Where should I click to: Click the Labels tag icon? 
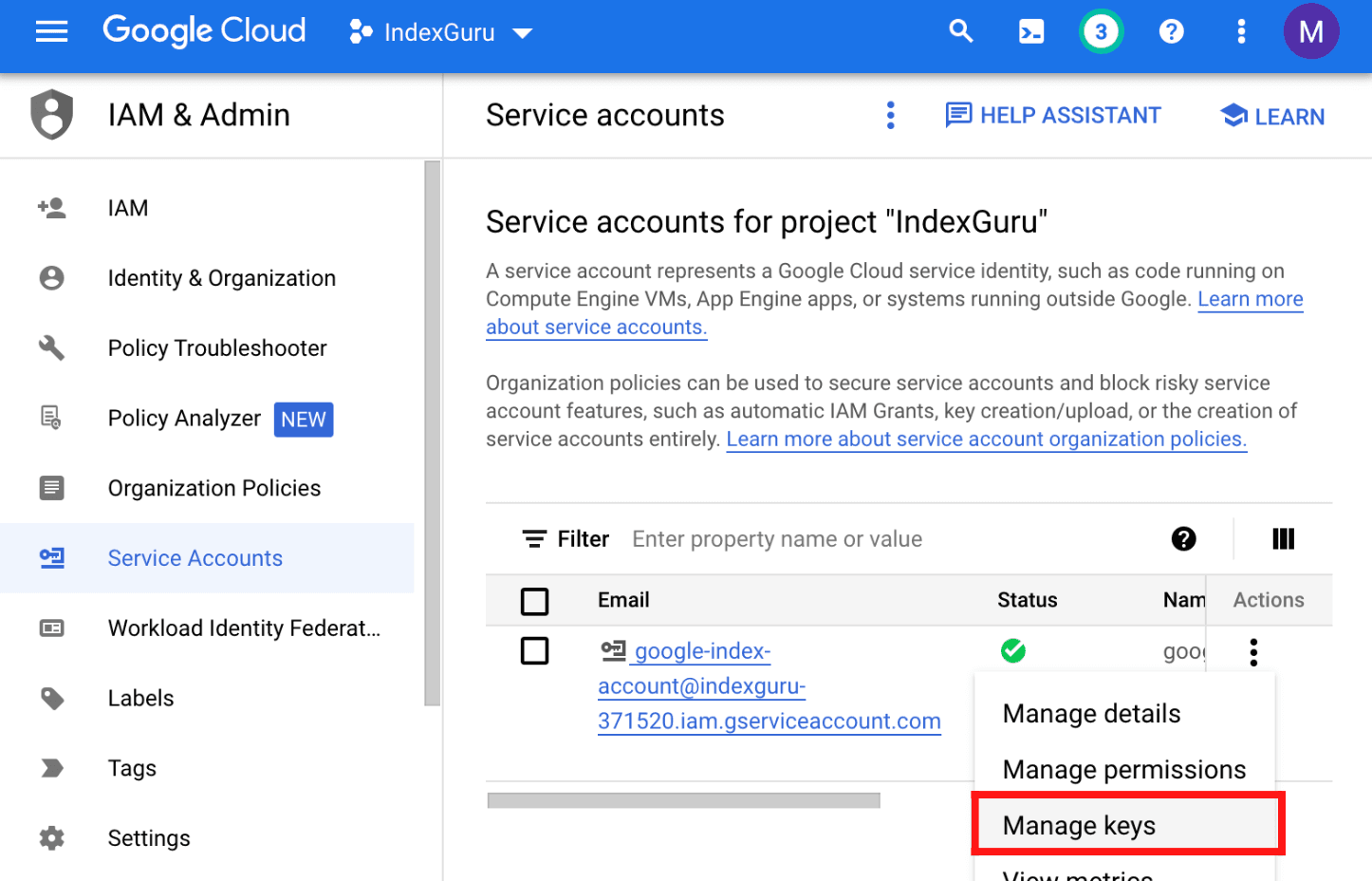52,699
